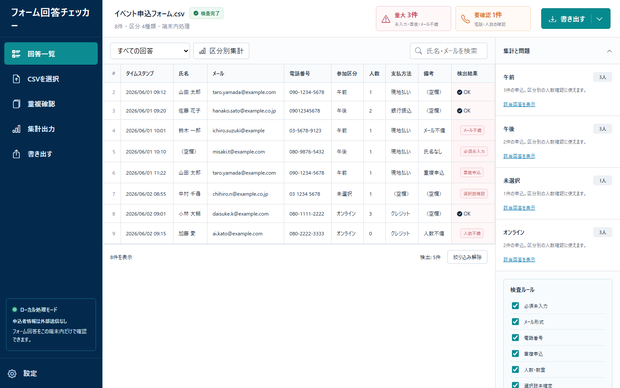Click the phone number 03-5678-9123
The height and width of the screenshot is (388, 620).
tap(305, 131)
